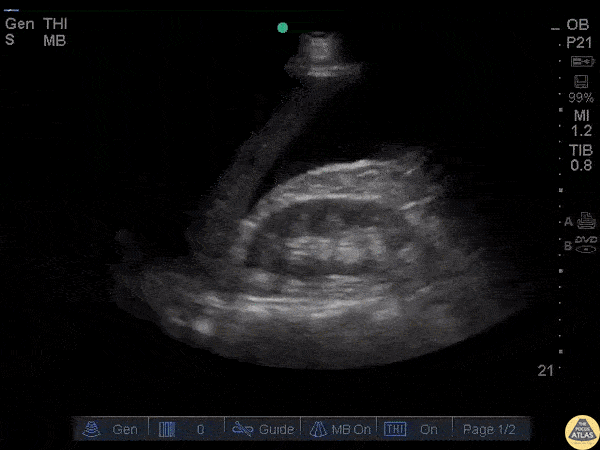Click the MI 1.2 readout
The image size is (600, 450).
[582, 123]
